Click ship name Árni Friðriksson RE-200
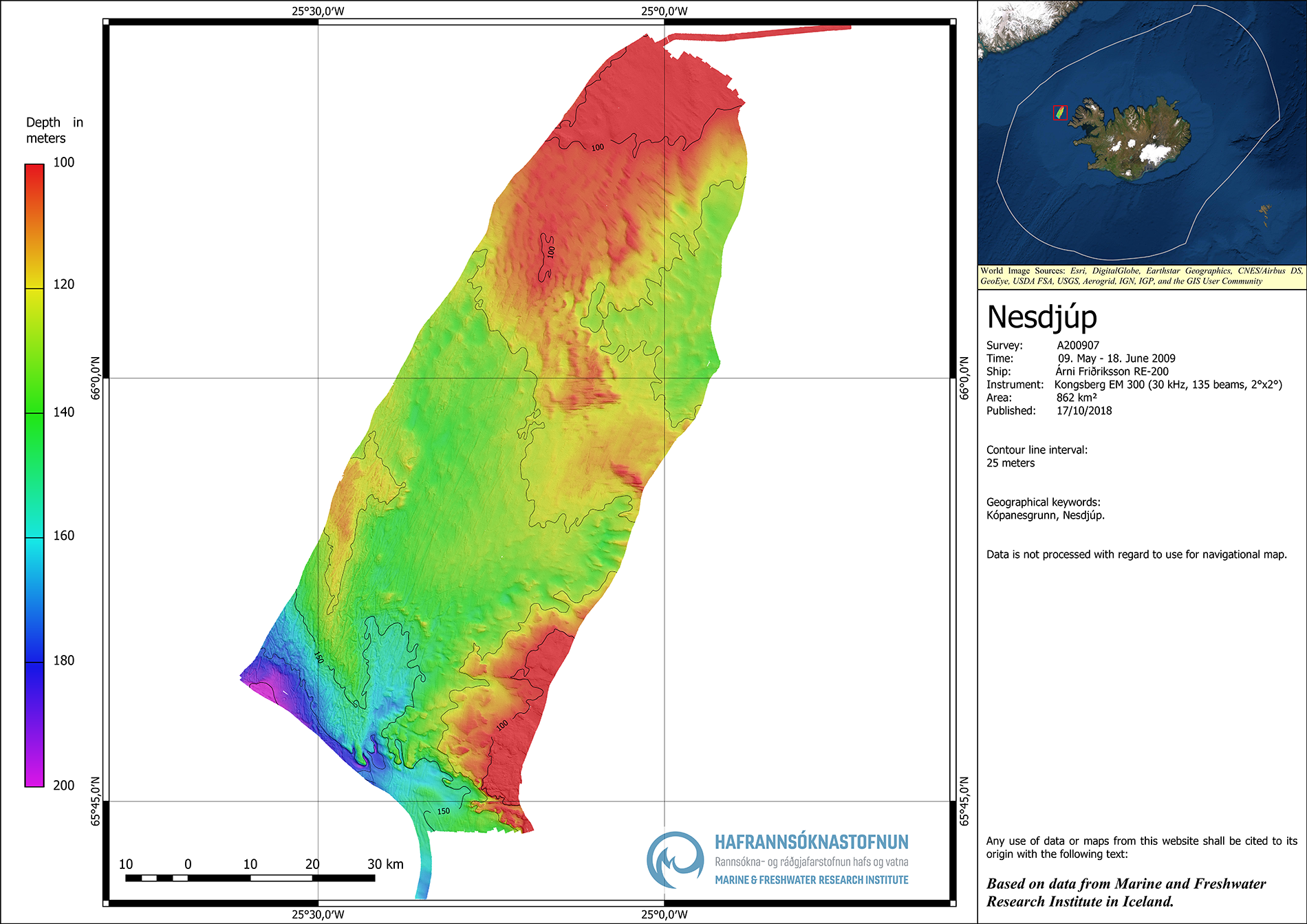 [x=1112, y=372]
